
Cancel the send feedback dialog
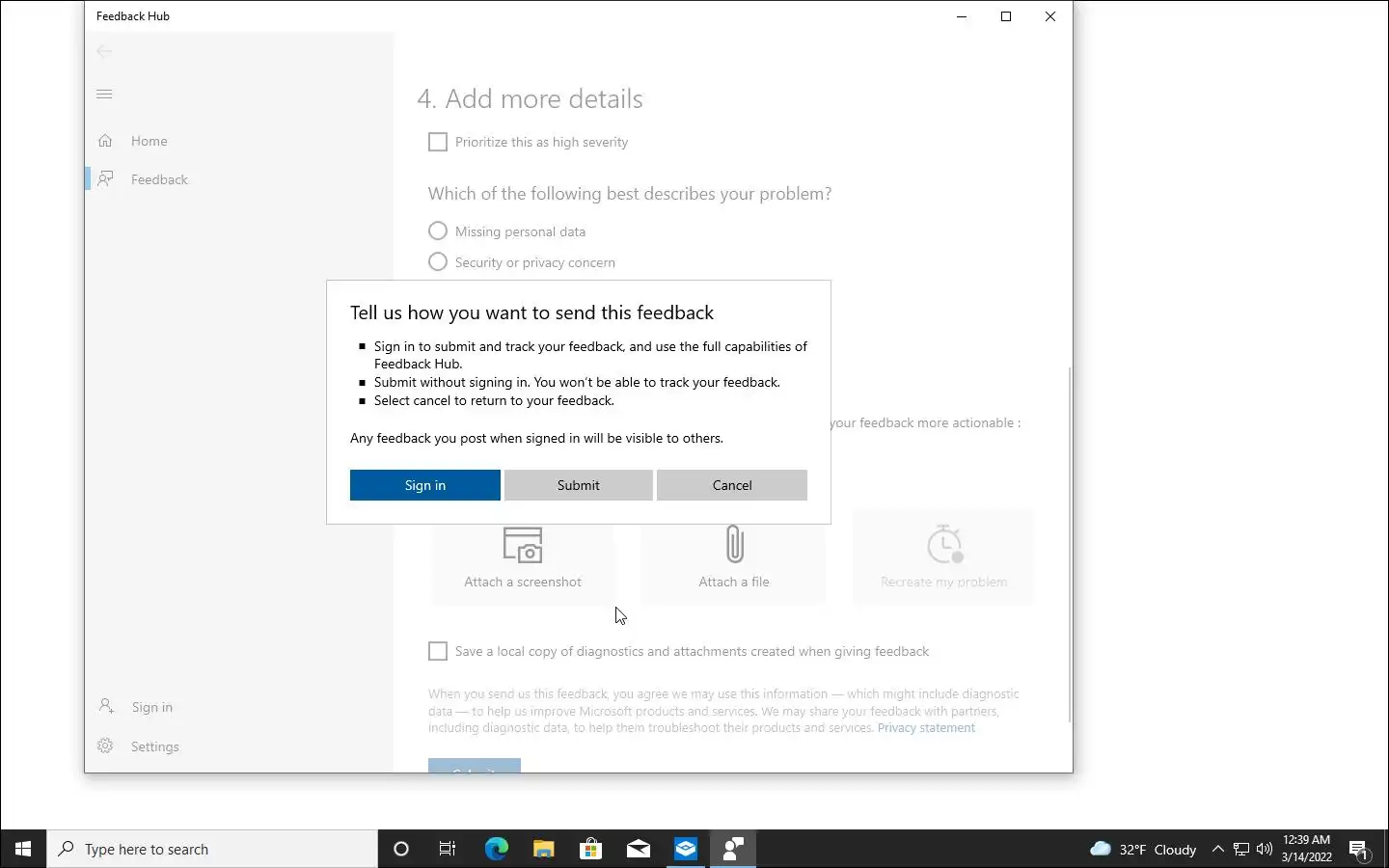click(x=731, y=485)
